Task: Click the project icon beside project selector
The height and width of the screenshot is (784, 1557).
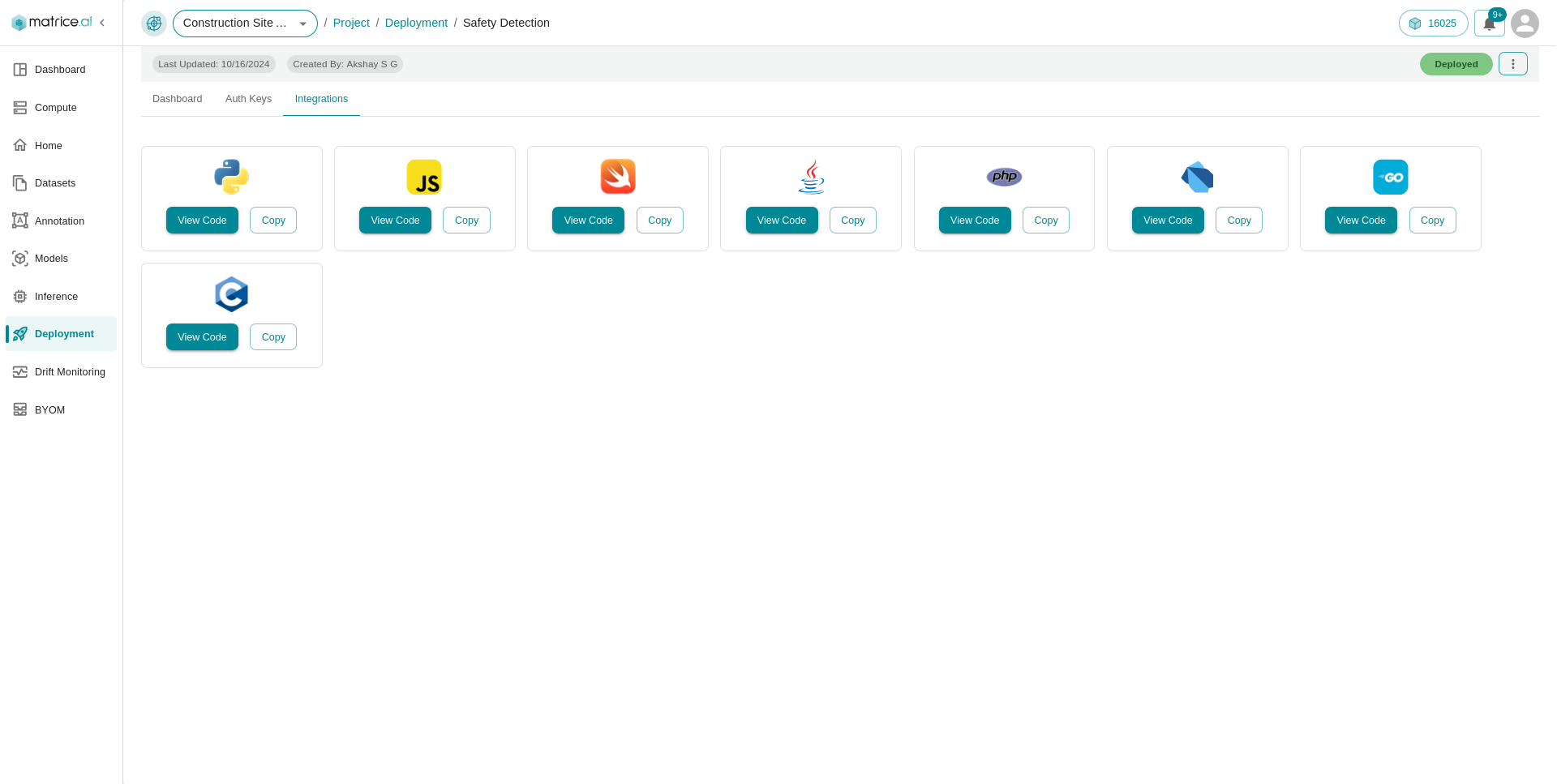Action: tap(154, 24)
